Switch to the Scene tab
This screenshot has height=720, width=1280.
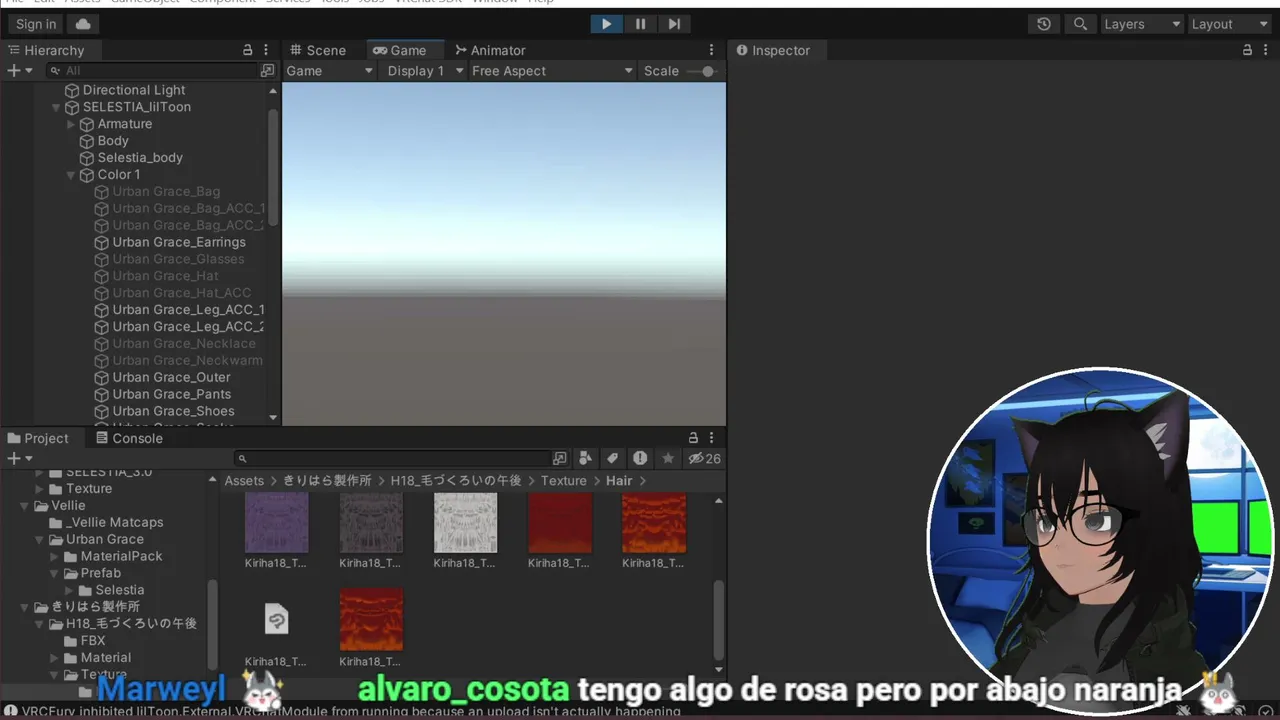point(317,50)
